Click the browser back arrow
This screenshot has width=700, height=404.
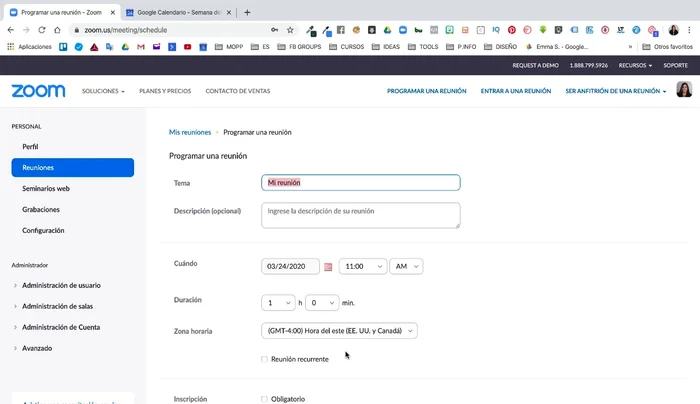(x=10, y=30)
